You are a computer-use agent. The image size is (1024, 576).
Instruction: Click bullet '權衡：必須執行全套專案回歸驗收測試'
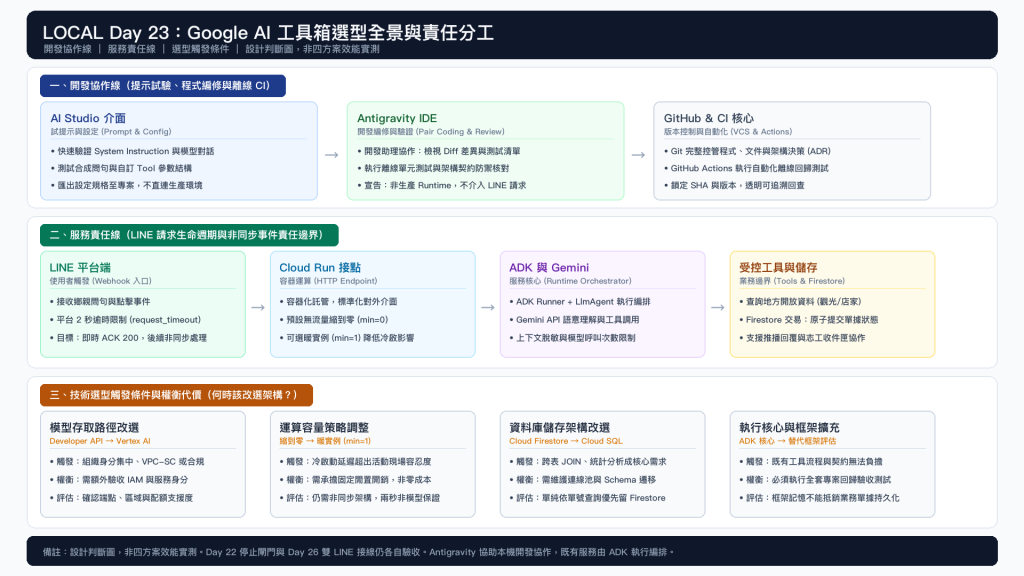[816, 480]
